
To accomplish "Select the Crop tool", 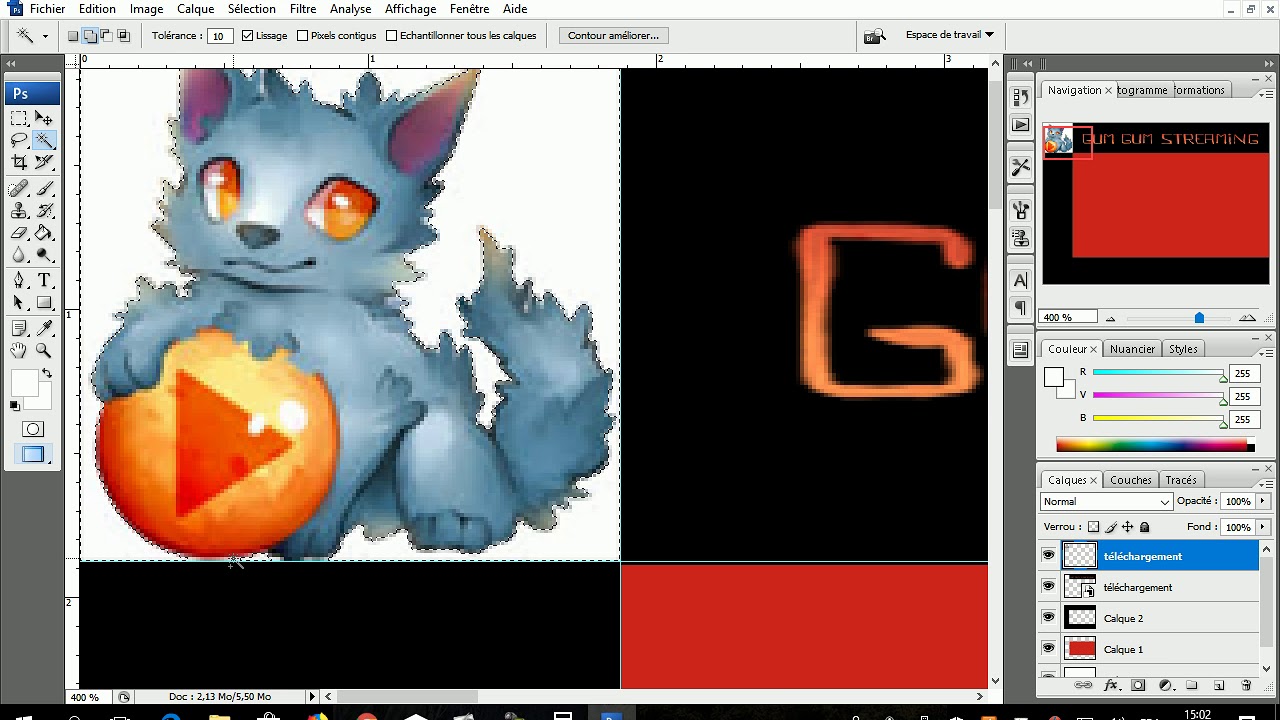I will (19, 163).
